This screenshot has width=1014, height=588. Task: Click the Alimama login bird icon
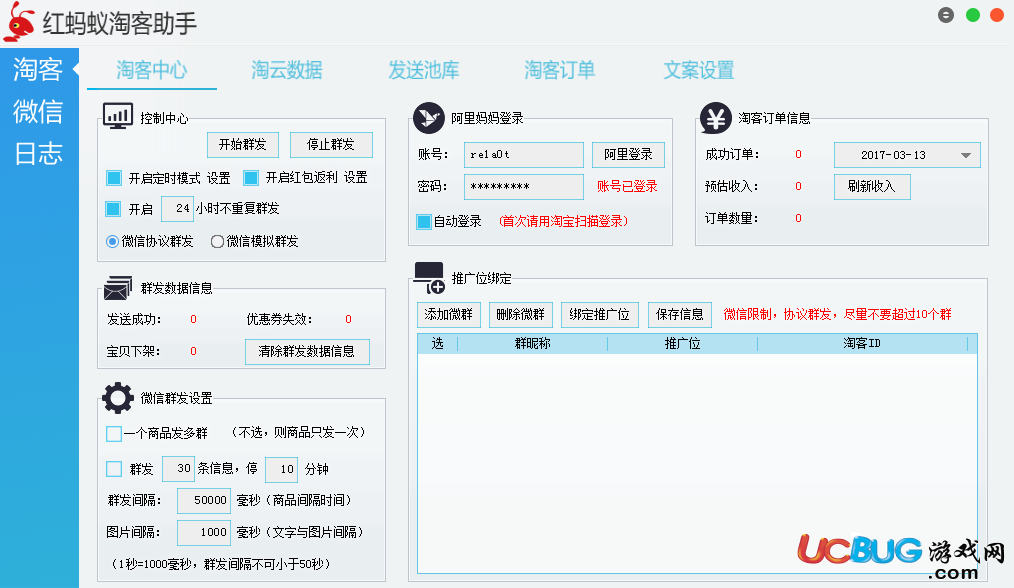[429, 118]
